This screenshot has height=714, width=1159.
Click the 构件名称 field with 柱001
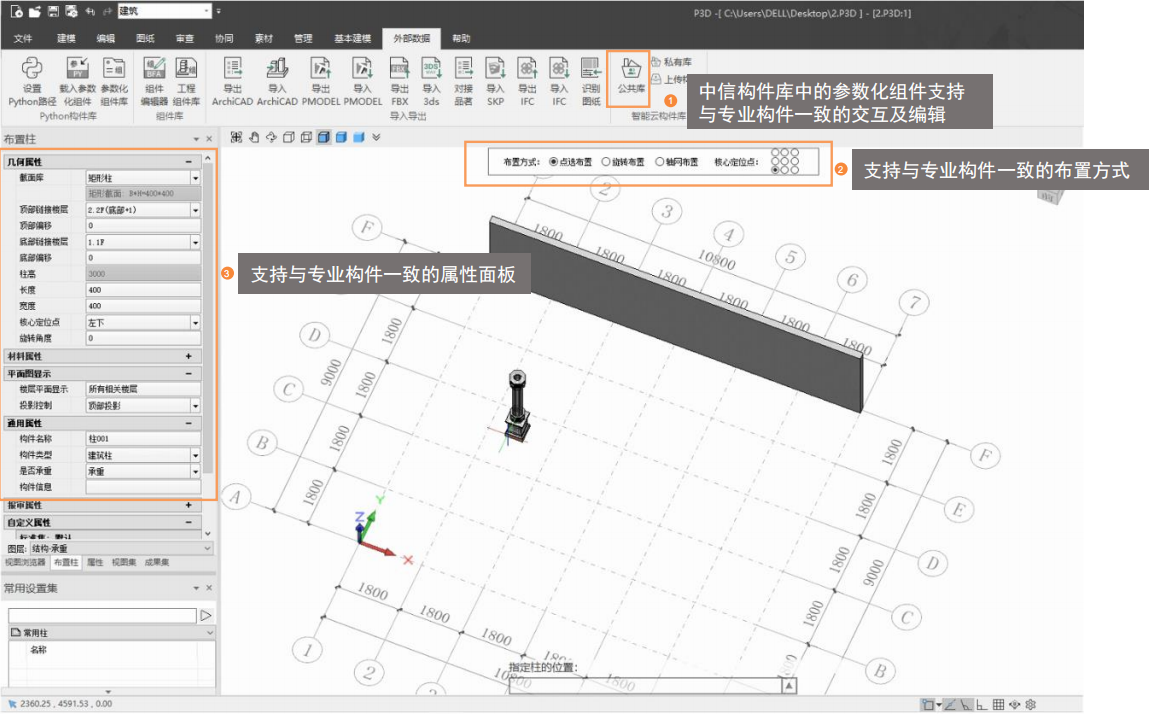pos(142,439)
